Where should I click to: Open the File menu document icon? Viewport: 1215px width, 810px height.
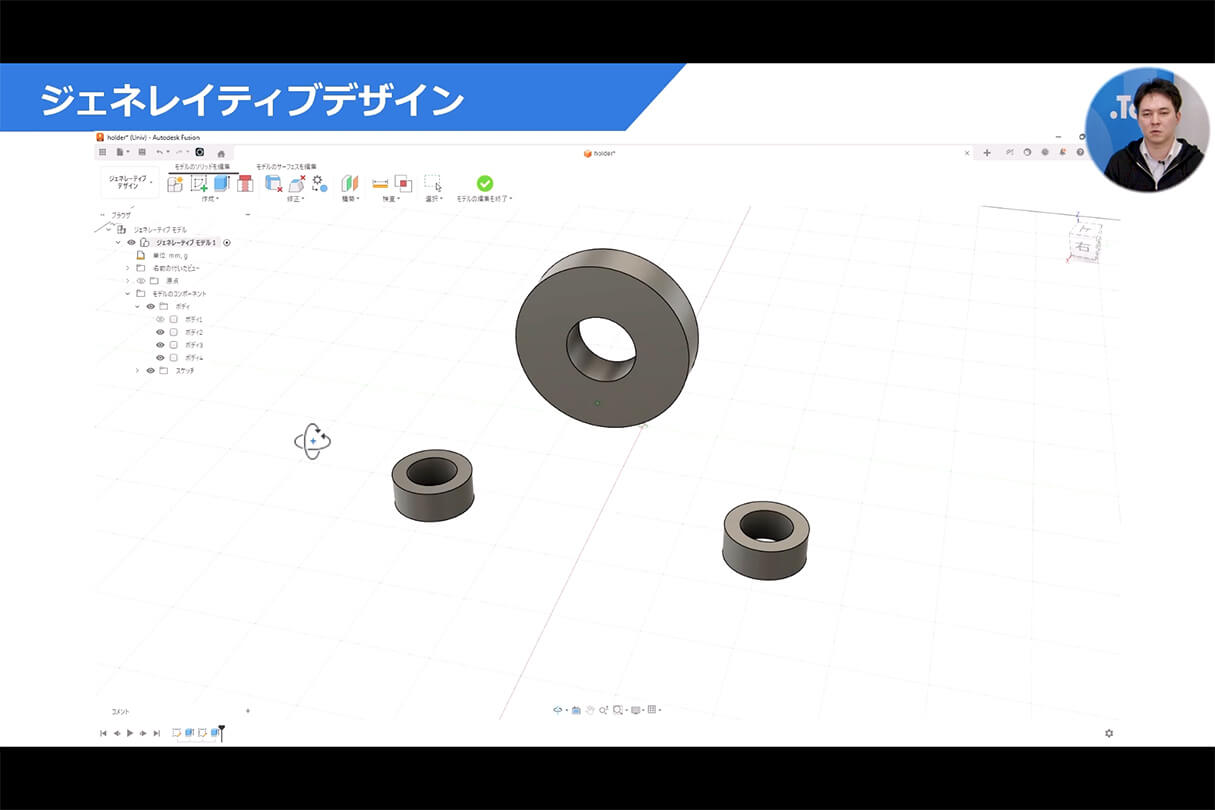(x=119, y=152)
